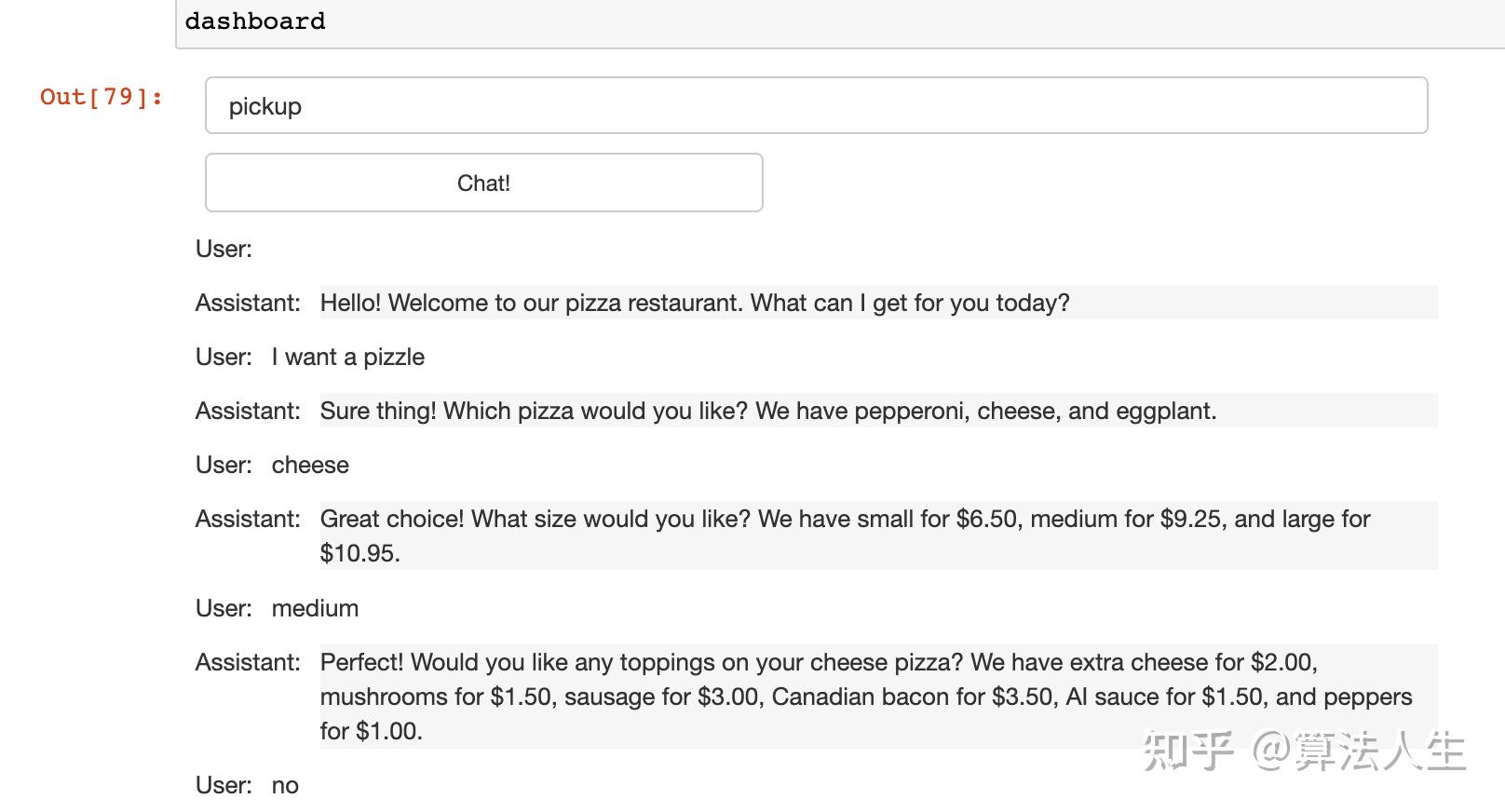Click the "Assistant:" label beside the welcome message
The image size is (1505, 812).
(x=248, y=303)
